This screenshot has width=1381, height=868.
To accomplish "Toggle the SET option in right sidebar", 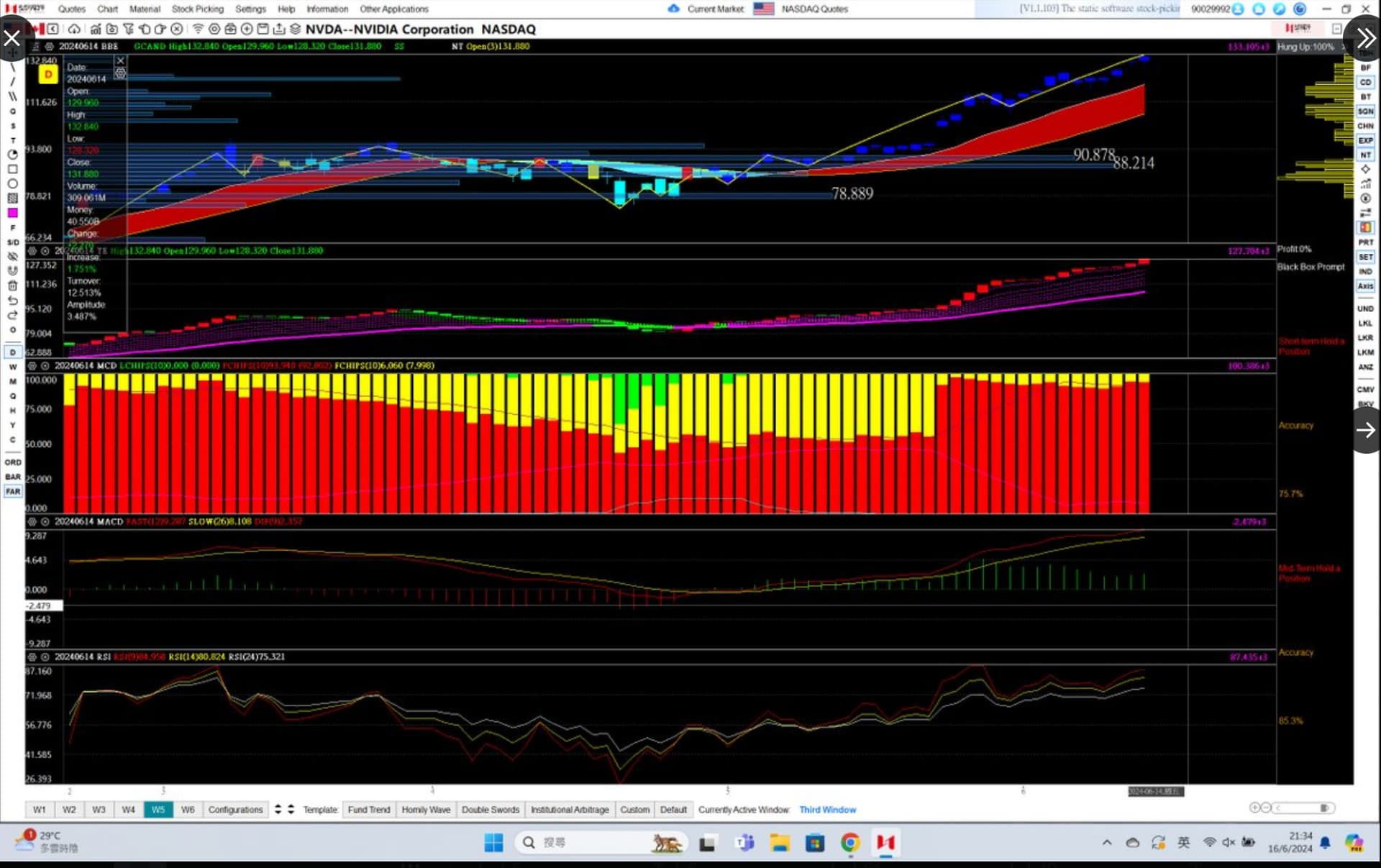I will point(1365,257).
